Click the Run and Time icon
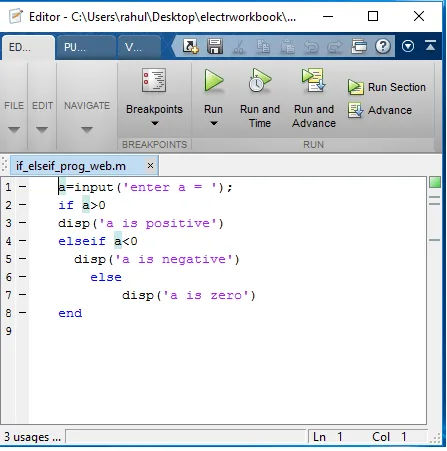This screenshot has height=451, width=447. [x=260, y=80]
